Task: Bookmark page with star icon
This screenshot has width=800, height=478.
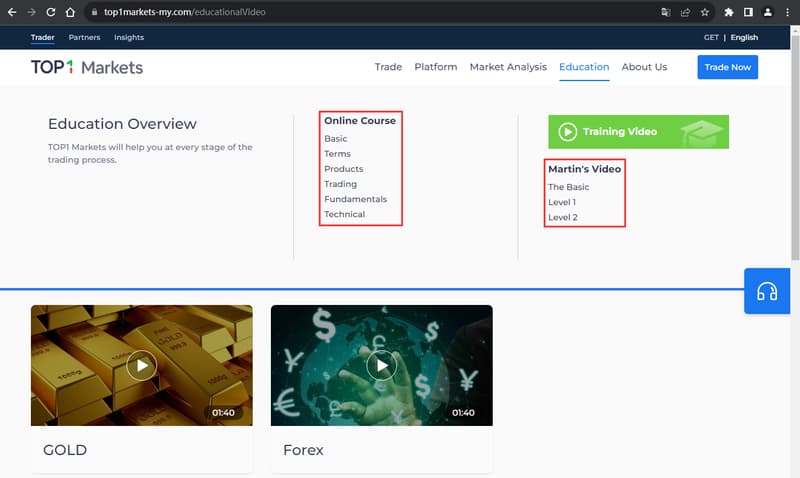Action: [705, 12]
